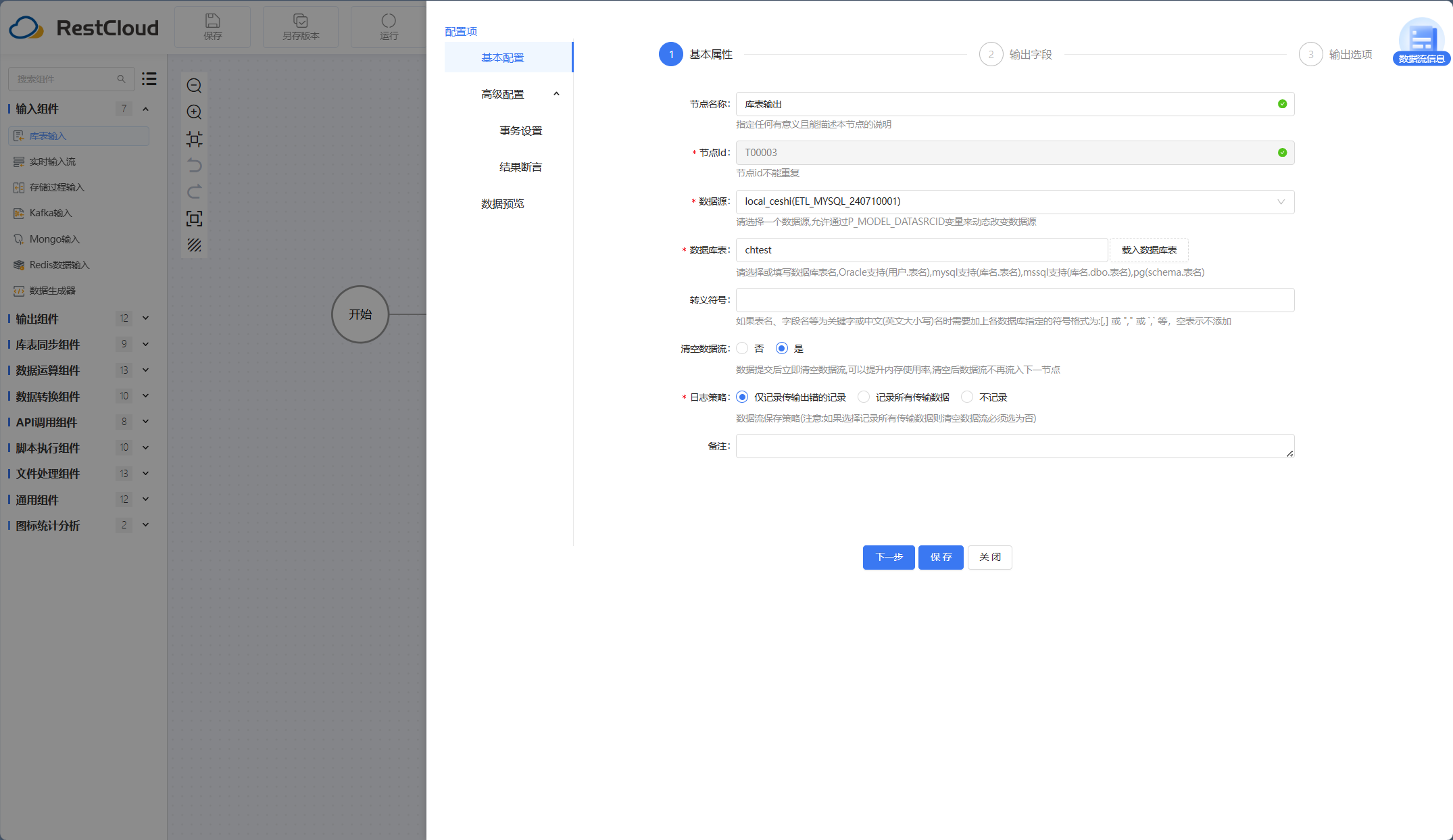
Task: Open the 事务设置 menu item
Action: 520,130
